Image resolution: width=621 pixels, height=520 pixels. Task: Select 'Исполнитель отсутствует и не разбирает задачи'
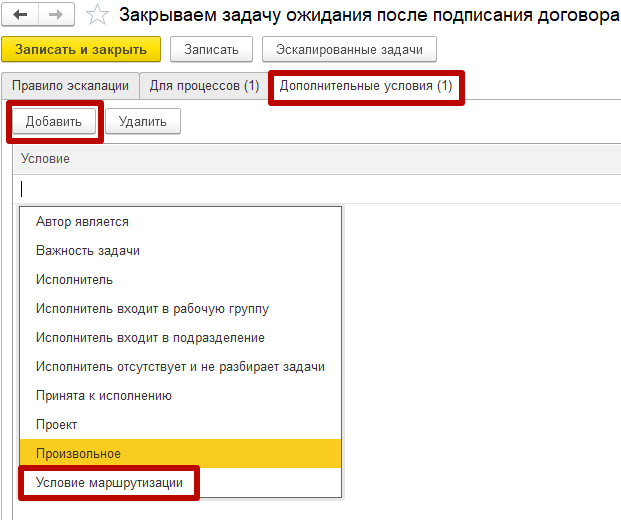181,367
